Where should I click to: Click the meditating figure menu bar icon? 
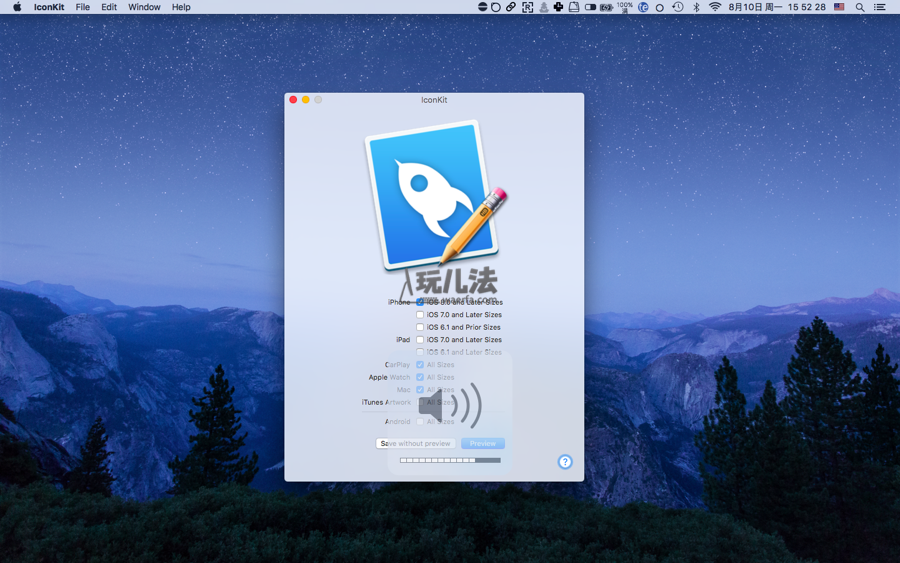coord(543,7)
